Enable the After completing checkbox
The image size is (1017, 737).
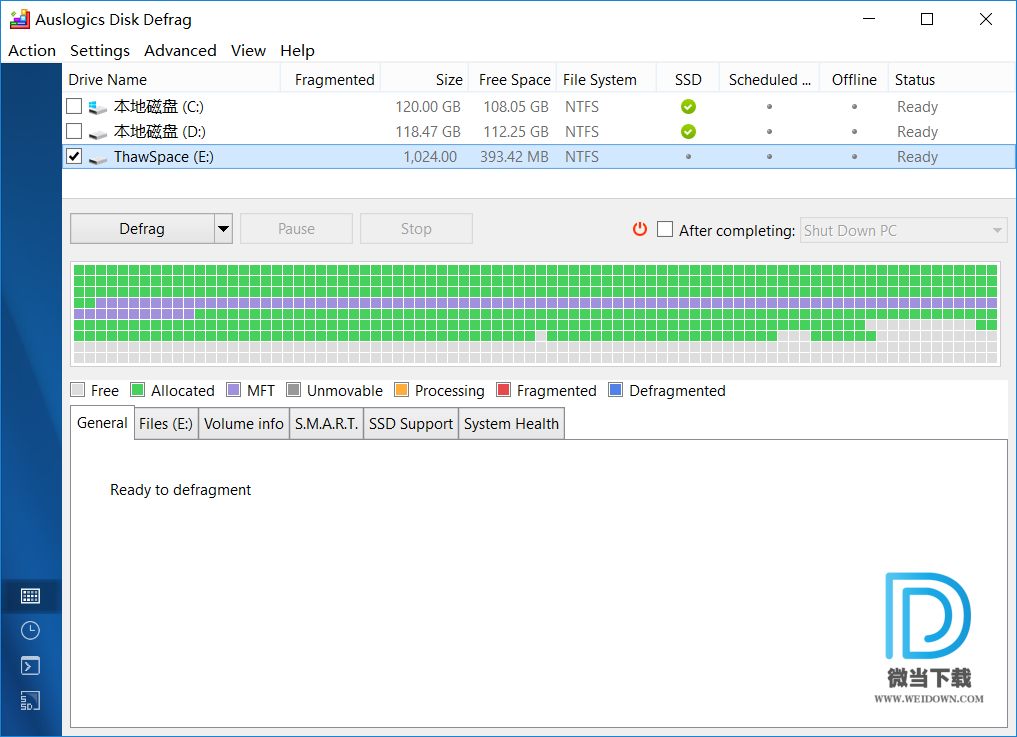(665, 229)
